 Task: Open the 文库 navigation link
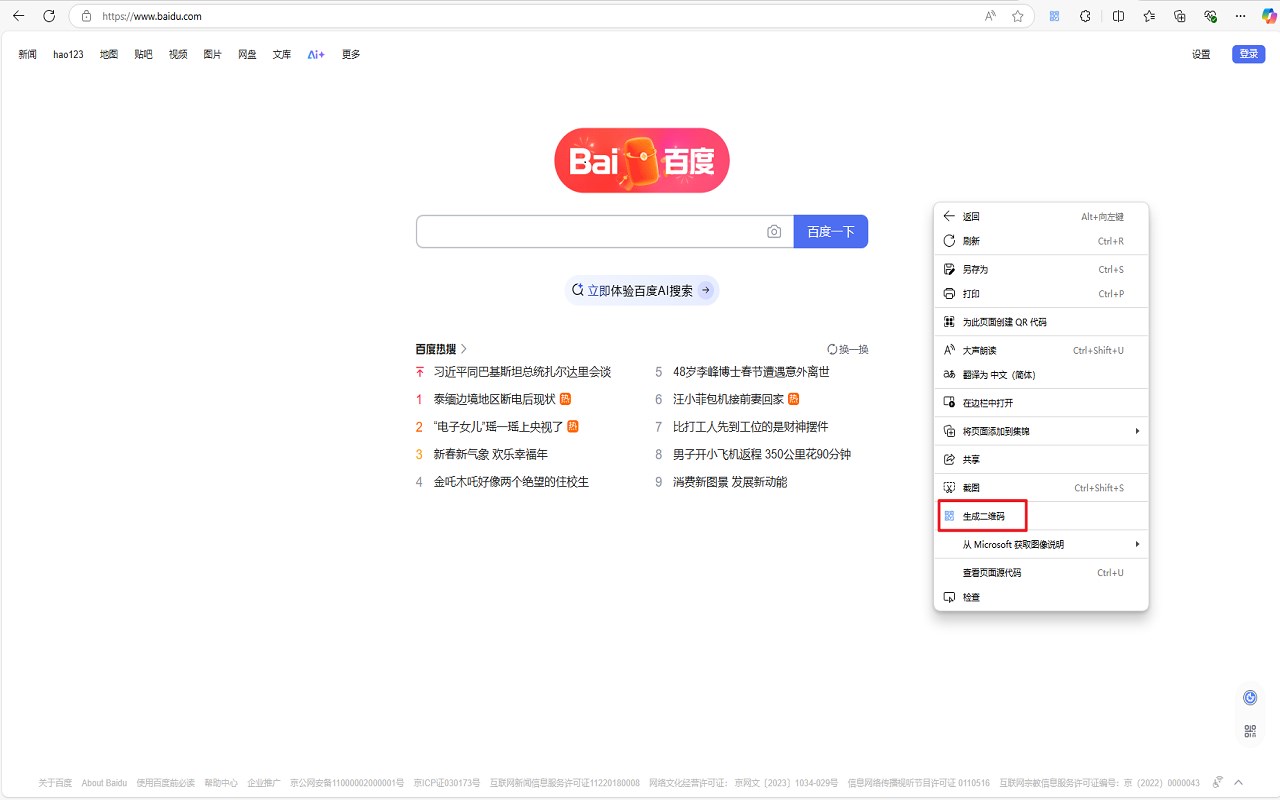pos(282,54)
